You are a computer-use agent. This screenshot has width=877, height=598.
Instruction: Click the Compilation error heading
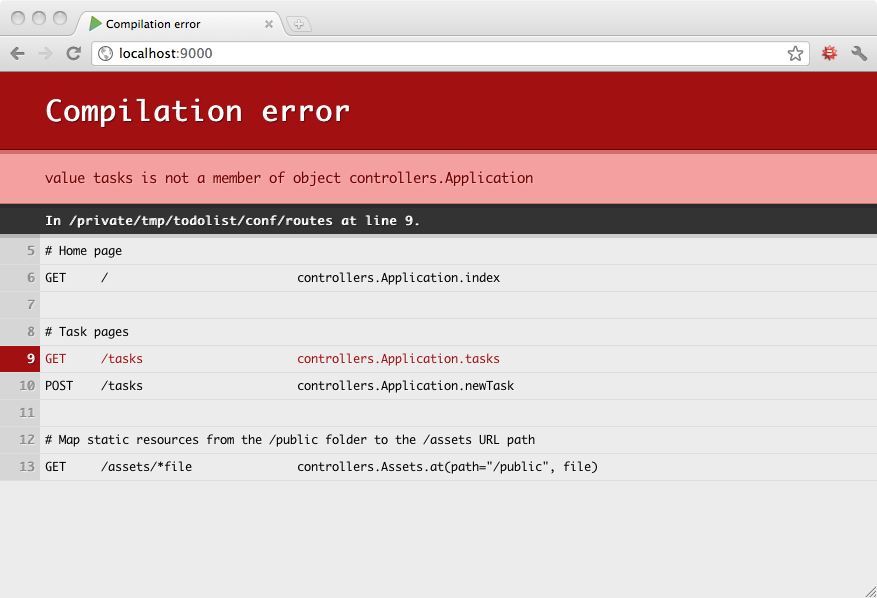(x=198, y=111)
